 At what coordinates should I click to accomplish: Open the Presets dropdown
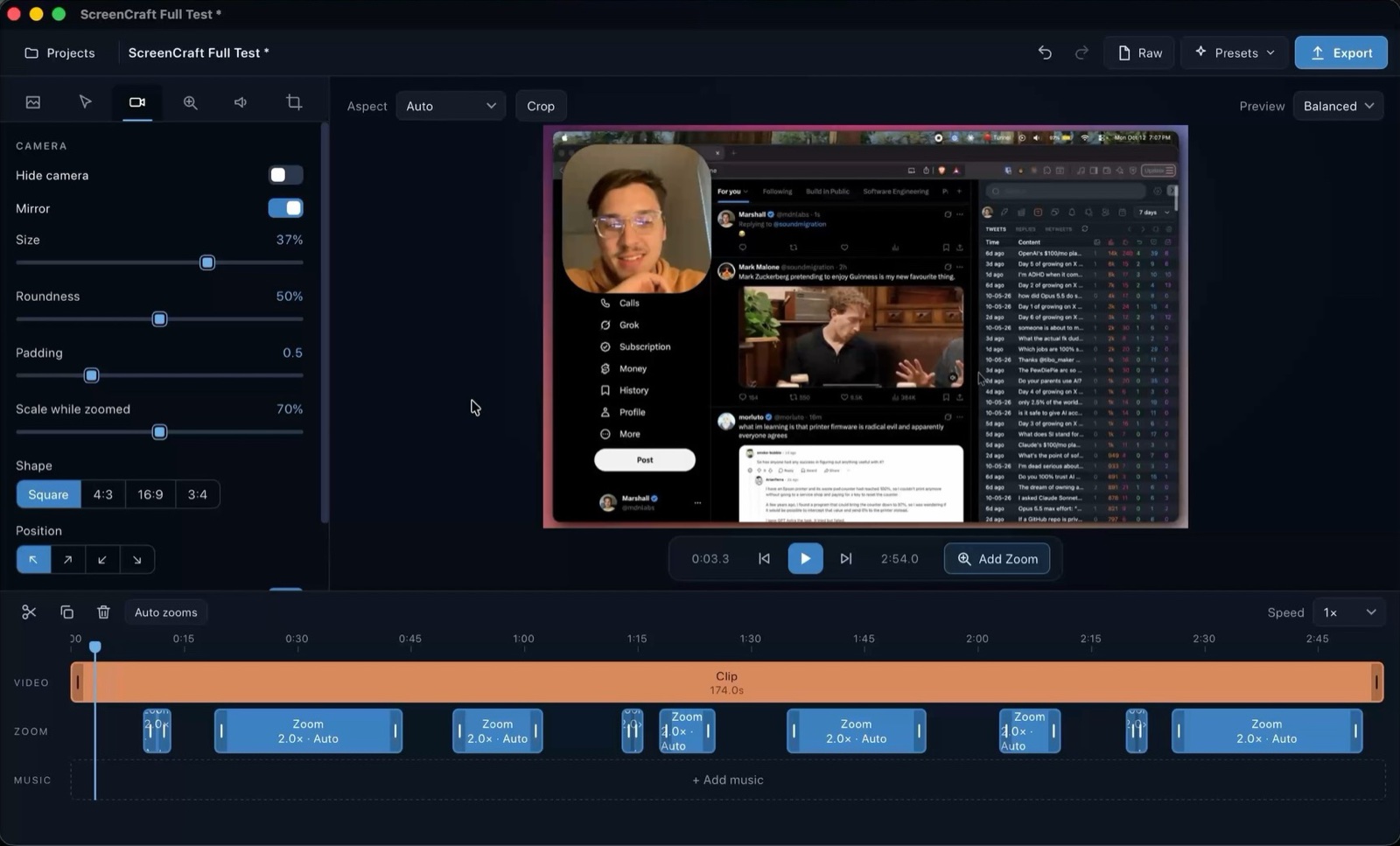pyautogui.click(x=1234, y=52)
